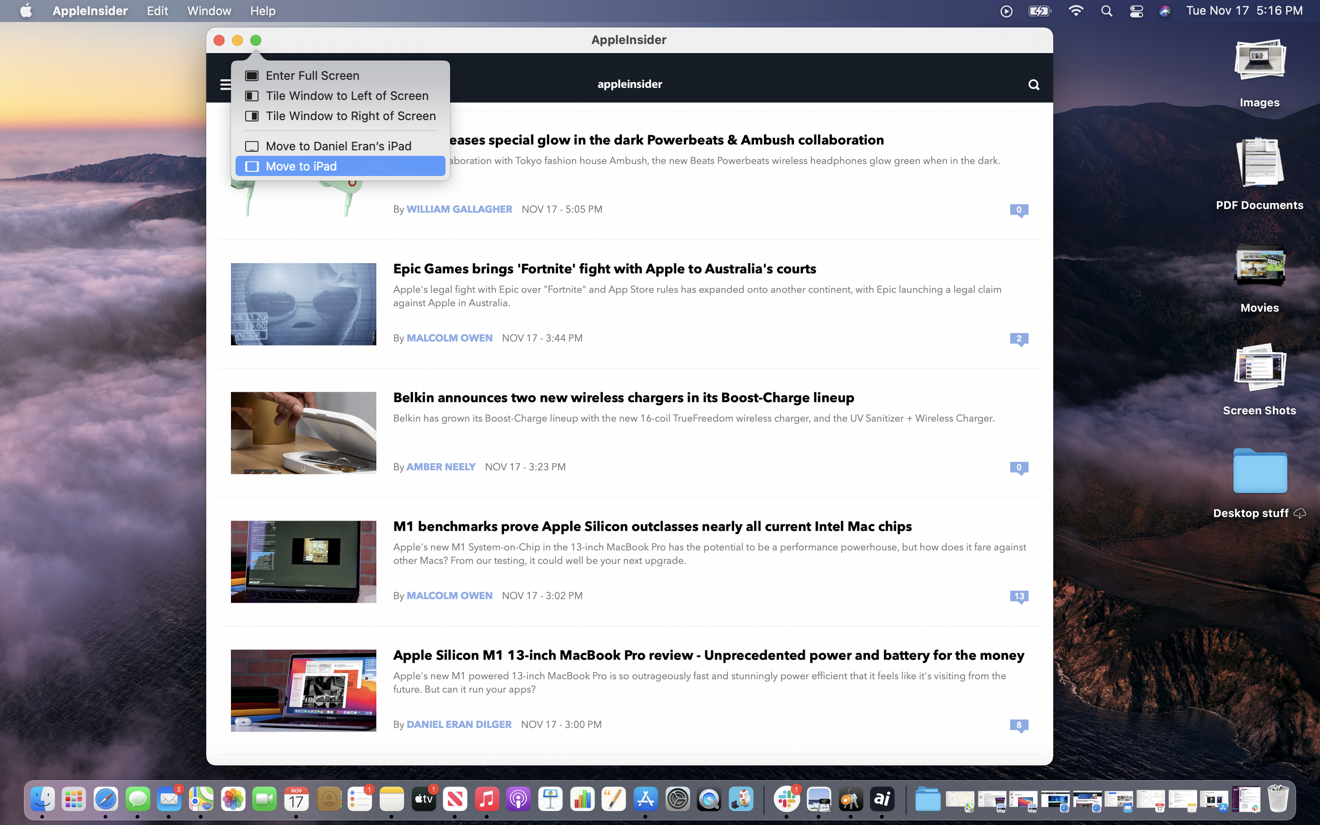Open Slack from the Dock
This screenshot has height=825, width=1320.
(x=787, y=799)
